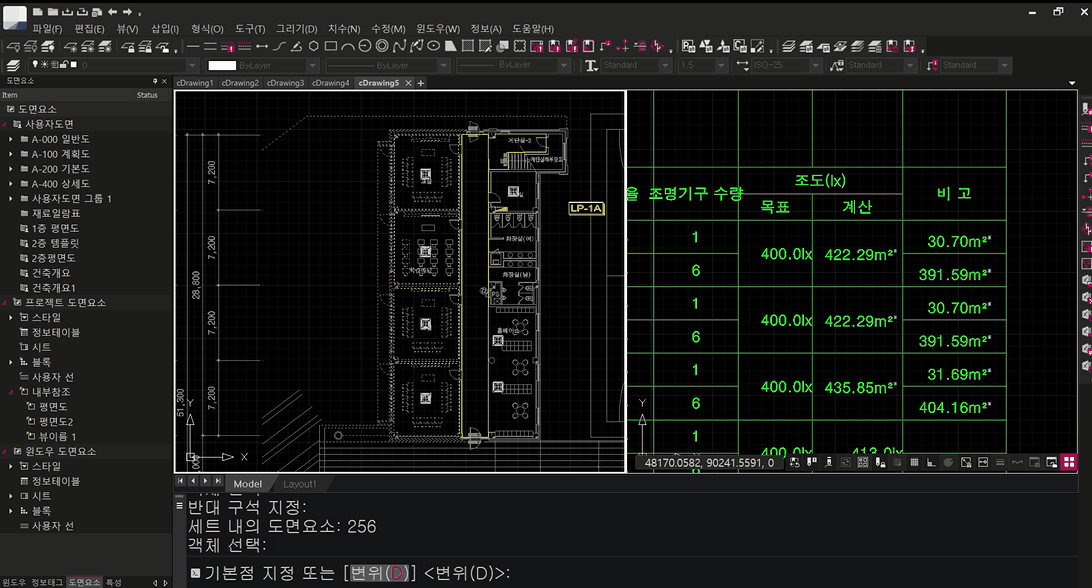Select the Donut concentric circle tool
The width and height of the screenshot is (1092, 588).
point(382,46)
